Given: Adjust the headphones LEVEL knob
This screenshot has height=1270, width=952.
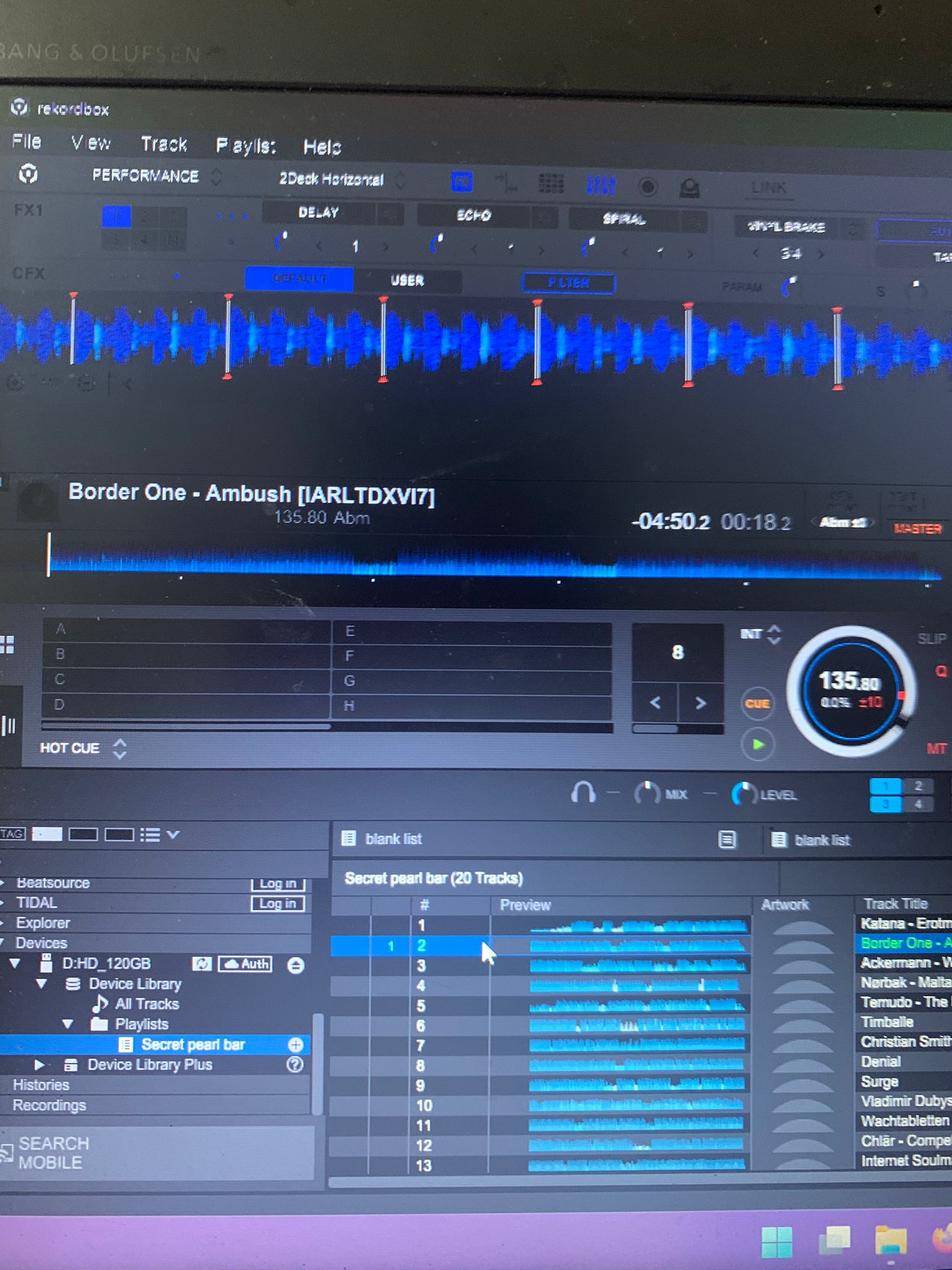Looking at the screenshot, I should click(744, 794).
